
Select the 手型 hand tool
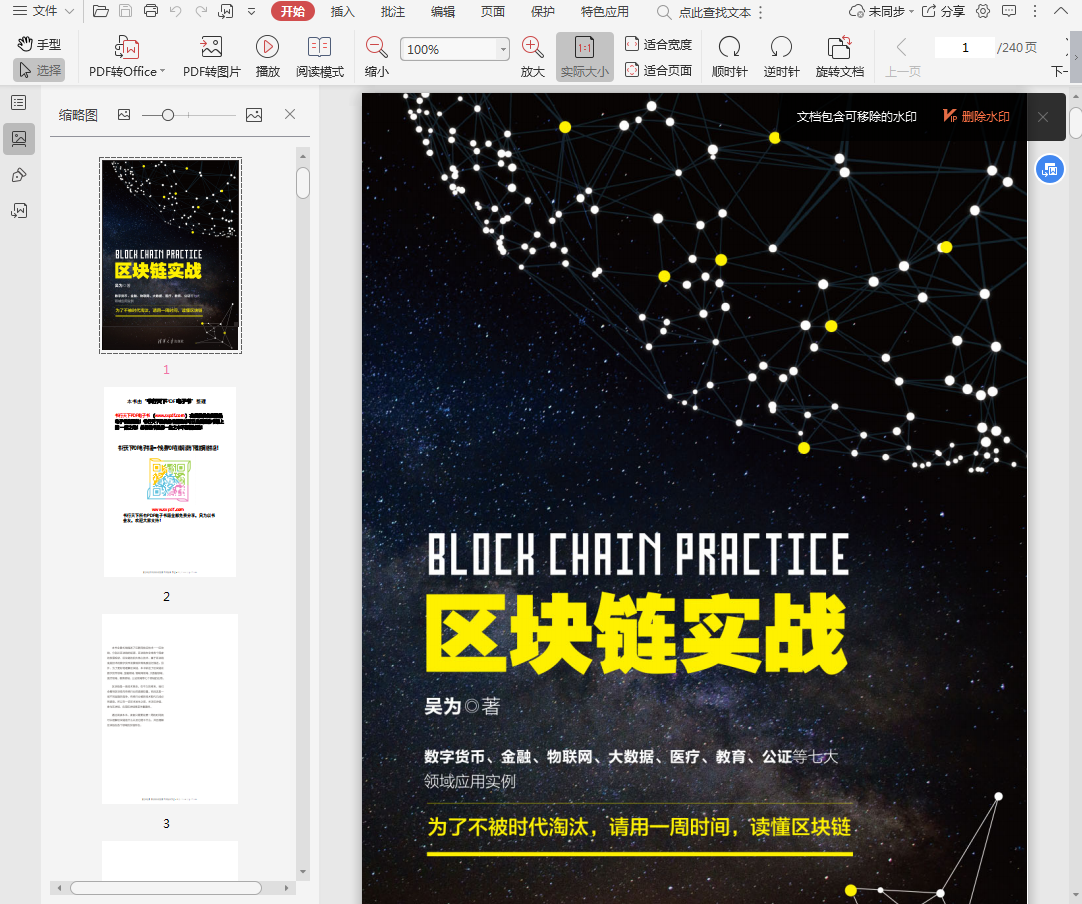click(x=39, y=44)
